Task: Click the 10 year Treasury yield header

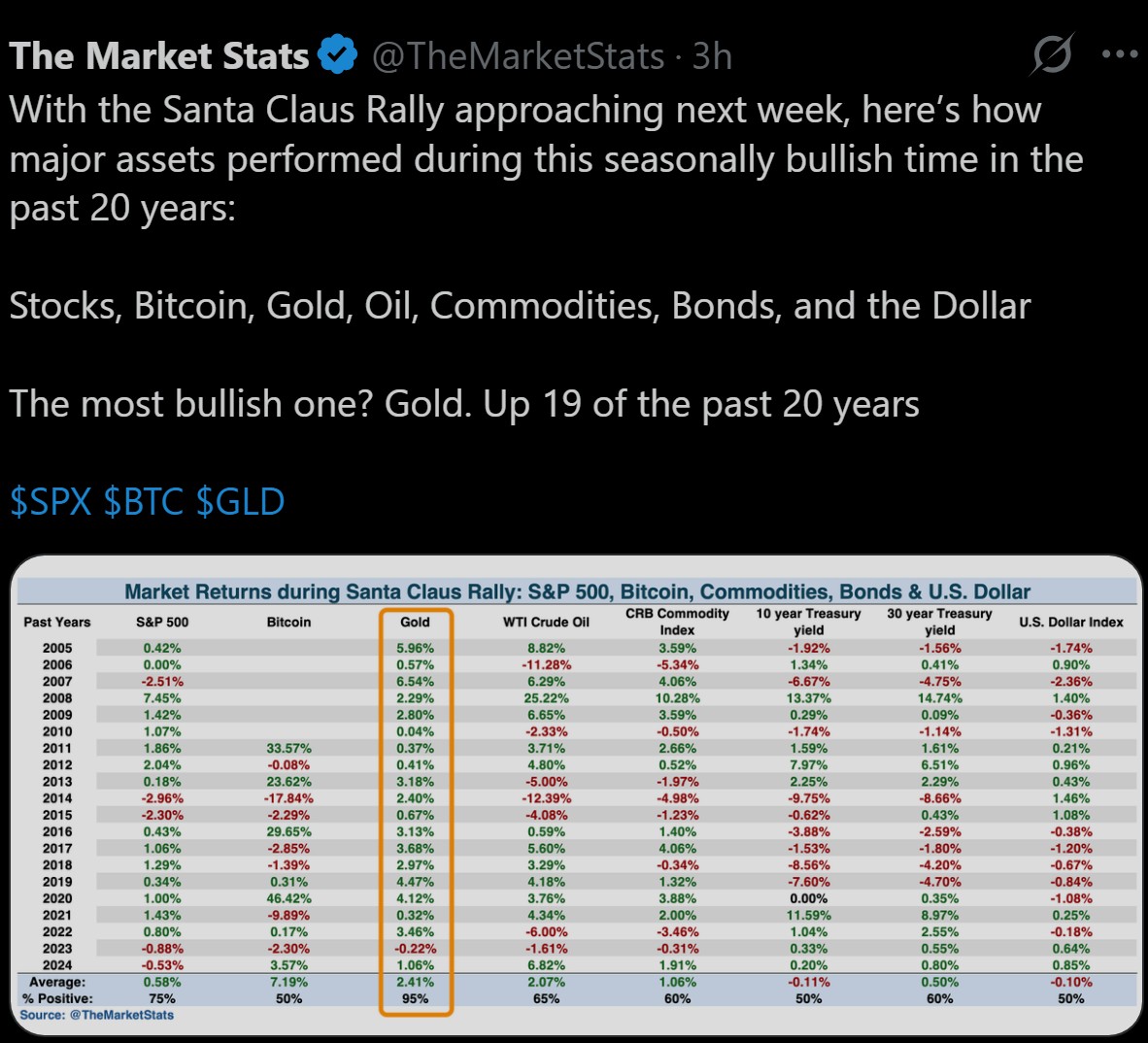Action: (808, 622)
